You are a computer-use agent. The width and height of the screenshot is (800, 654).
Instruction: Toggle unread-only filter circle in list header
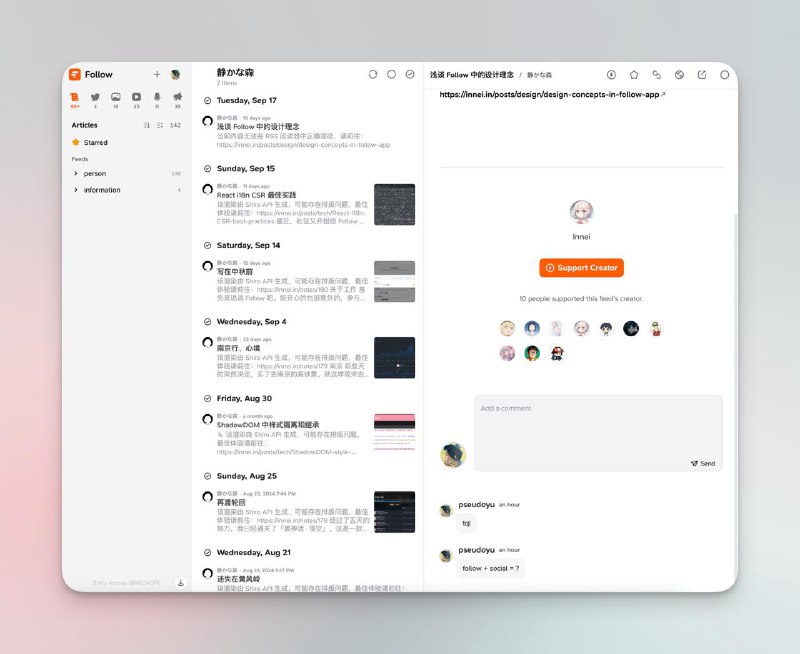pos(391,74)
